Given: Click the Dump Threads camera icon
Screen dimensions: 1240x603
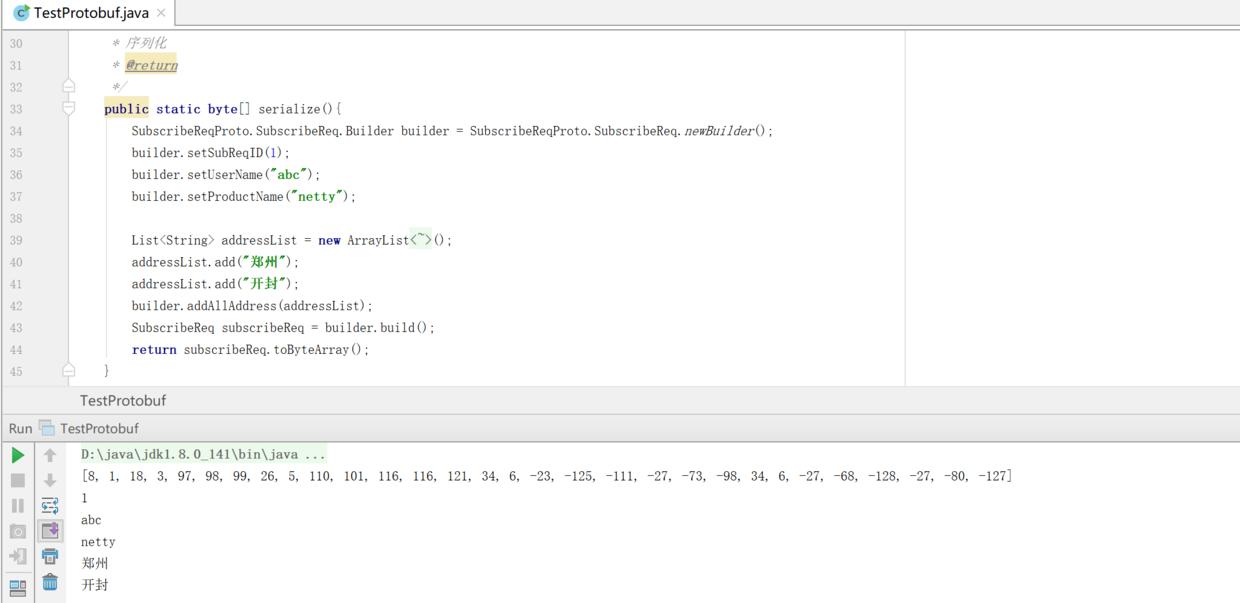Looking at the screenshot, I should click(x=17, y=531).
